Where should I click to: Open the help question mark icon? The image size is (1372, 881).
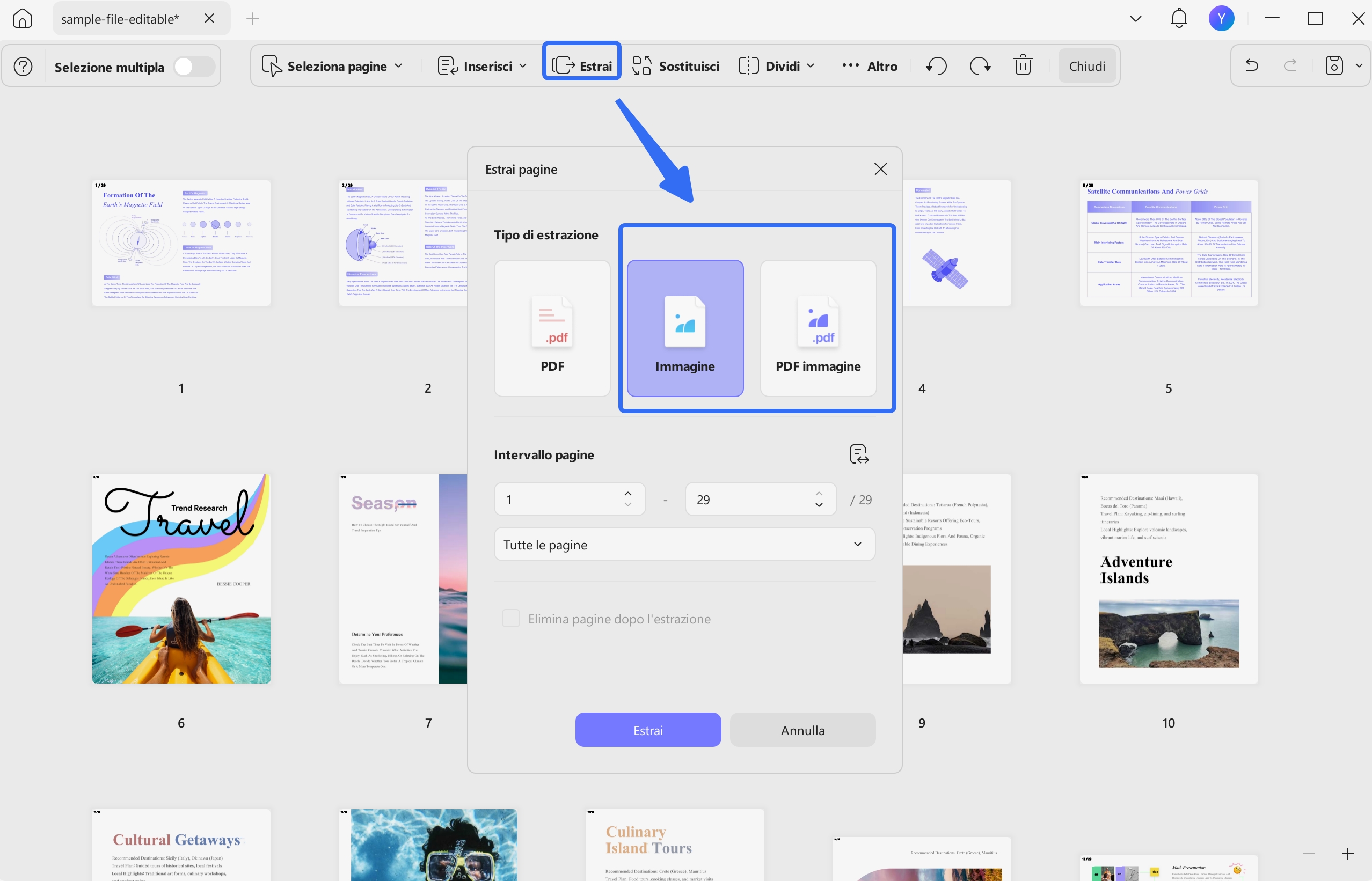pos(23,67)
